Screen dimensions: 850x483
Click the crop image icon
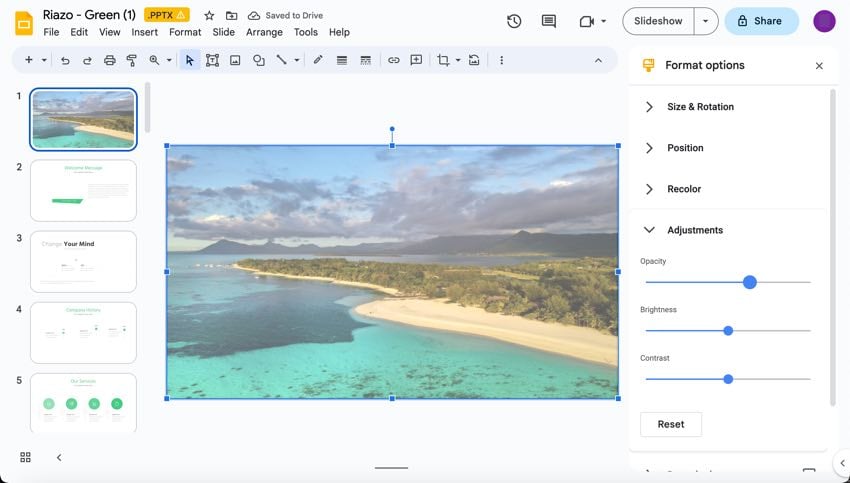(442, 60)
